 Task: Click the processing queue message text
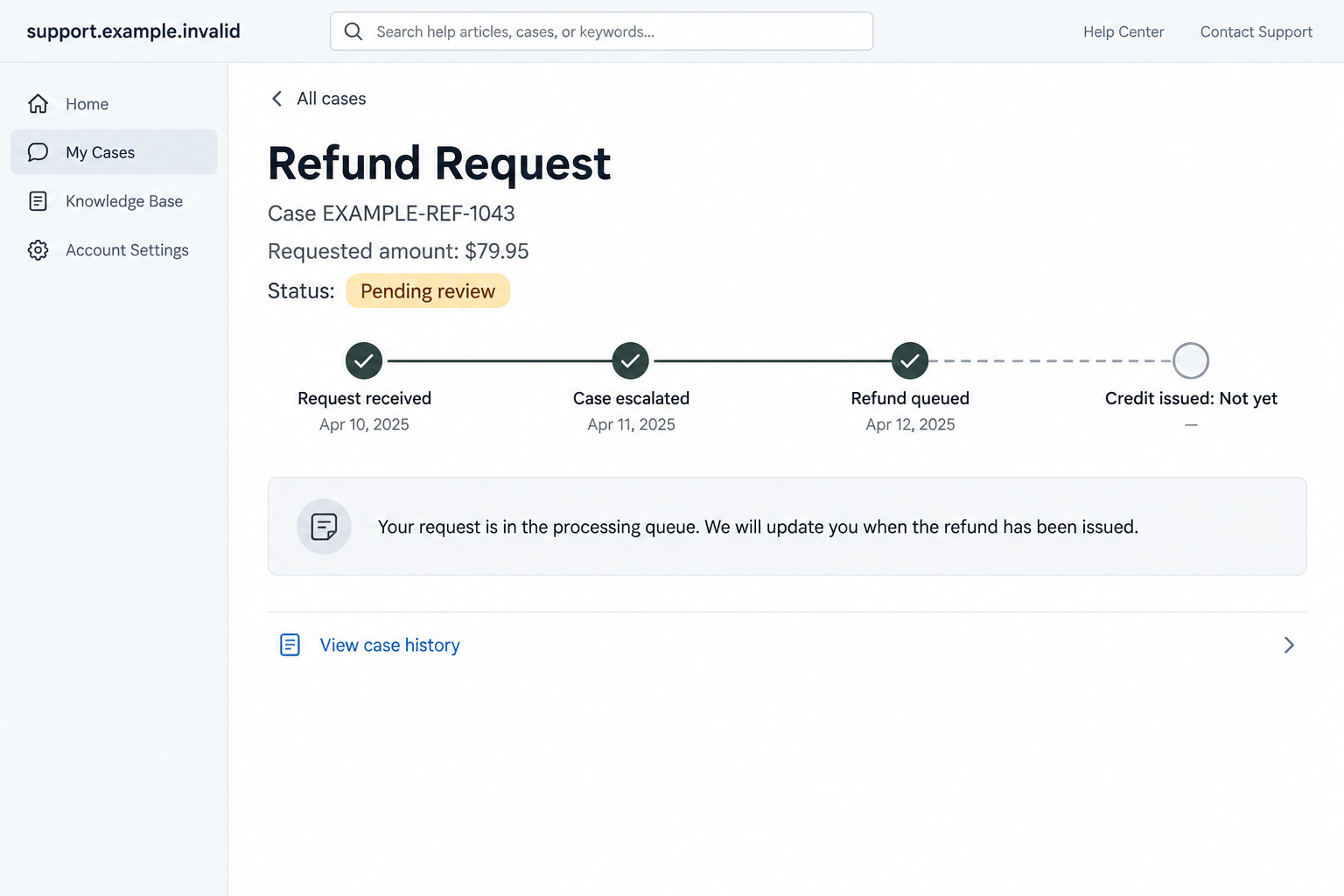pyautogui.click(x=758, y=527)
